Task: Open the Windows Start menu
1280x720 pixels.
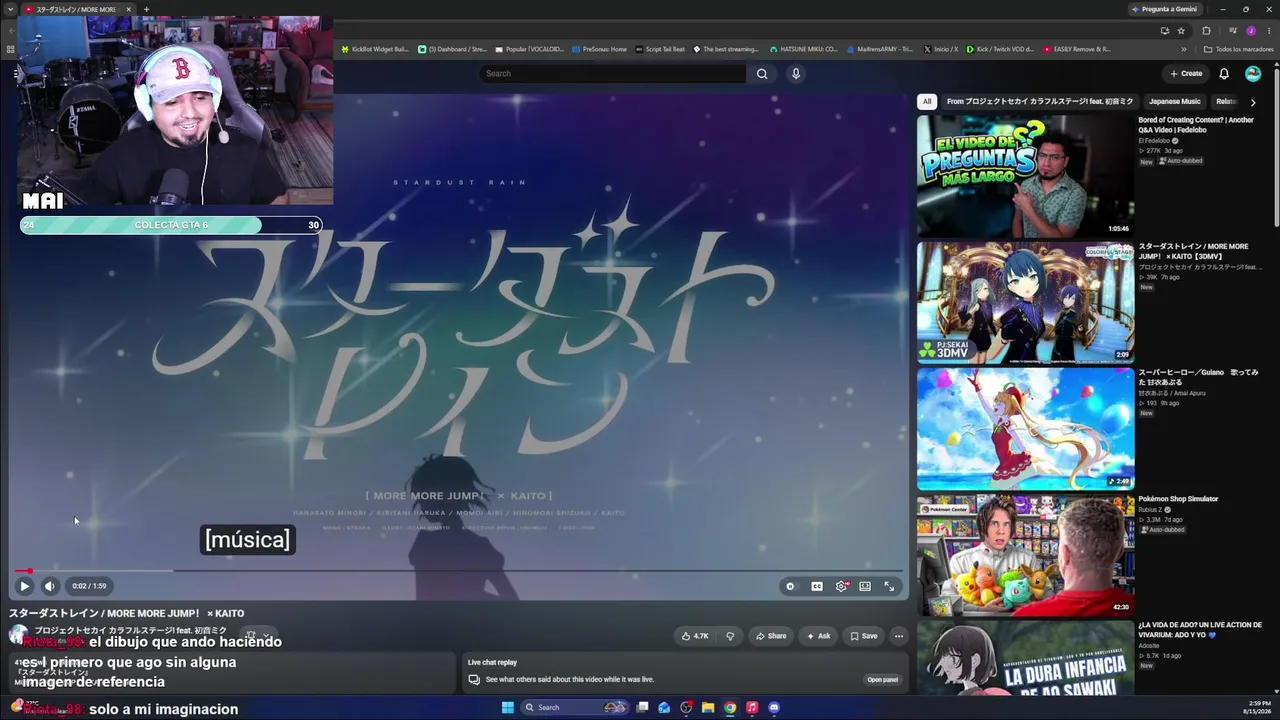Action: click(507, 707)
